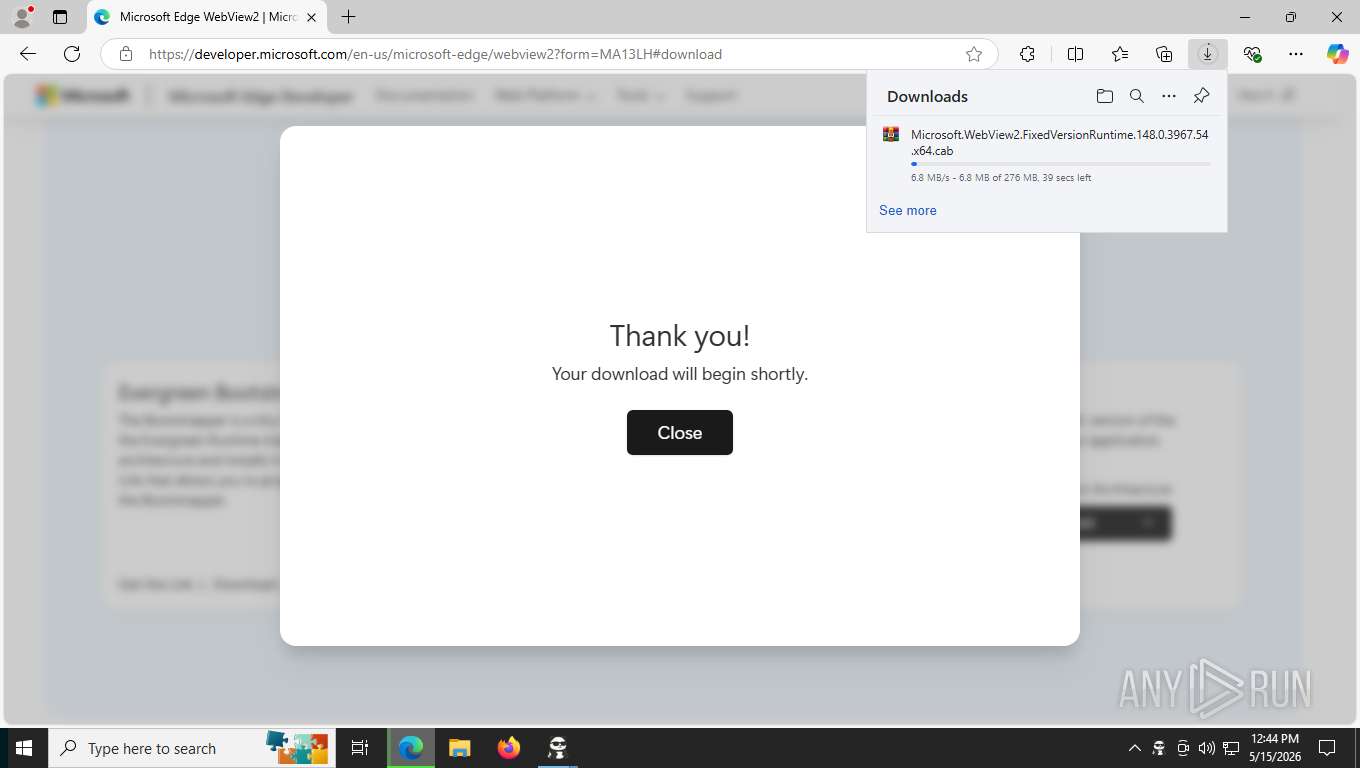Viewport: 1360px width, 768px height.
Task: Toggle the split screen icon
Action: tap(1075, 54)
